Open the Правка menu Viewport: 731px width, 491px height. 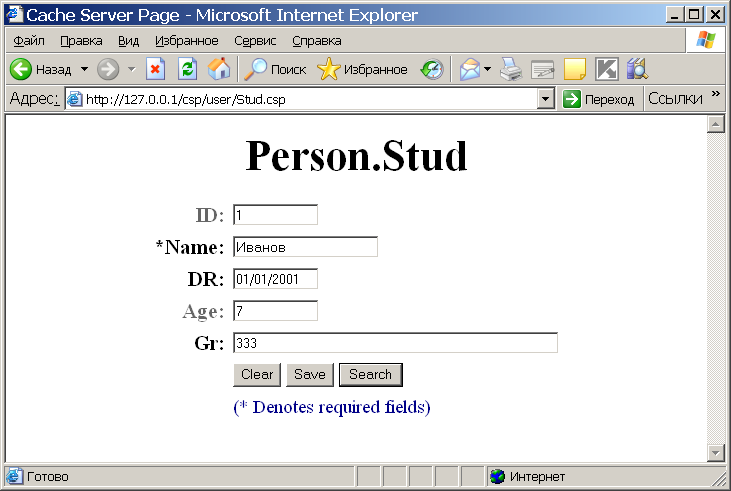tap(81, 41)
